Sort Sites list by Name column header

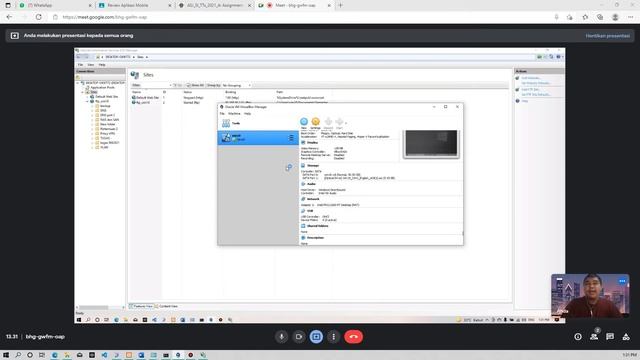[136, 92]
